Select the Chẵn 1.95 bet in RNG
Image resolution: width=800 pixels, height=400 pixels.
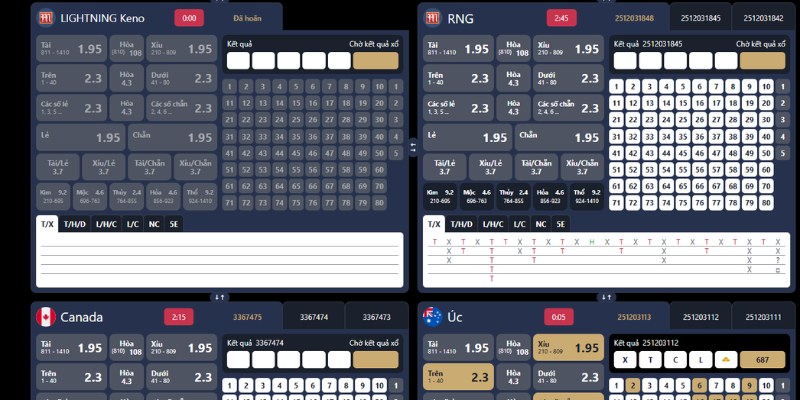tap(559, 137)
